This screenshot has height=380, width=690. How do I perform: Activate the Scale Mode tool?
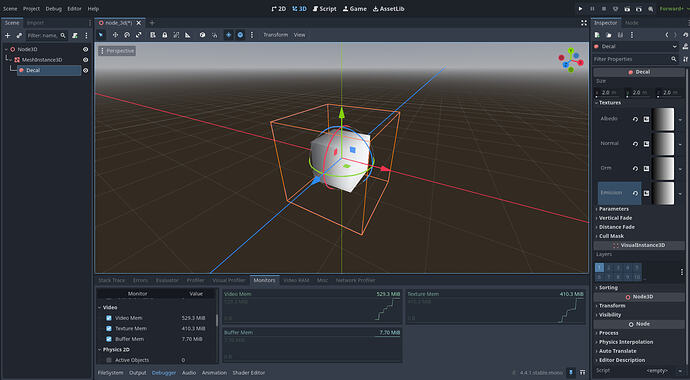click(139, 35)
